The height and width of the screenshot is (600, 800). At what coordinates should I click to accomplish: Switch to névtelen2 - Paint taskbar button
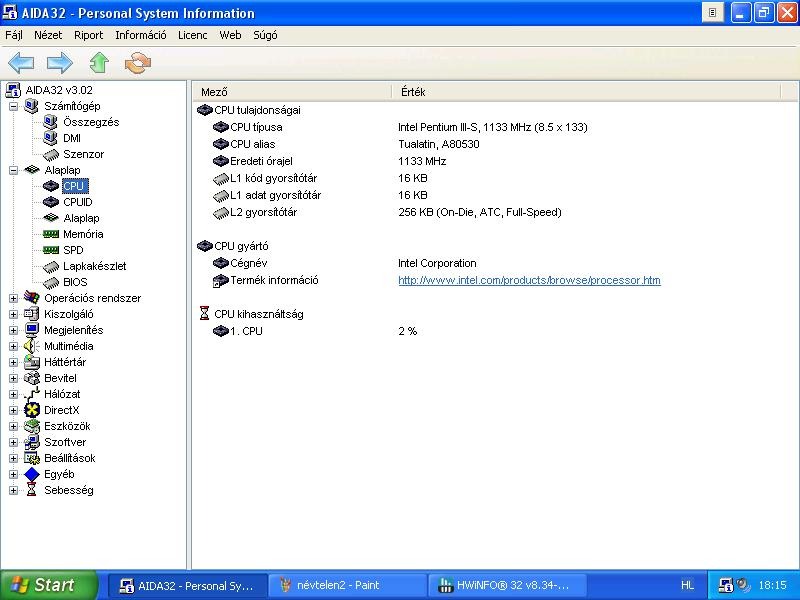(x=346, y=585)
